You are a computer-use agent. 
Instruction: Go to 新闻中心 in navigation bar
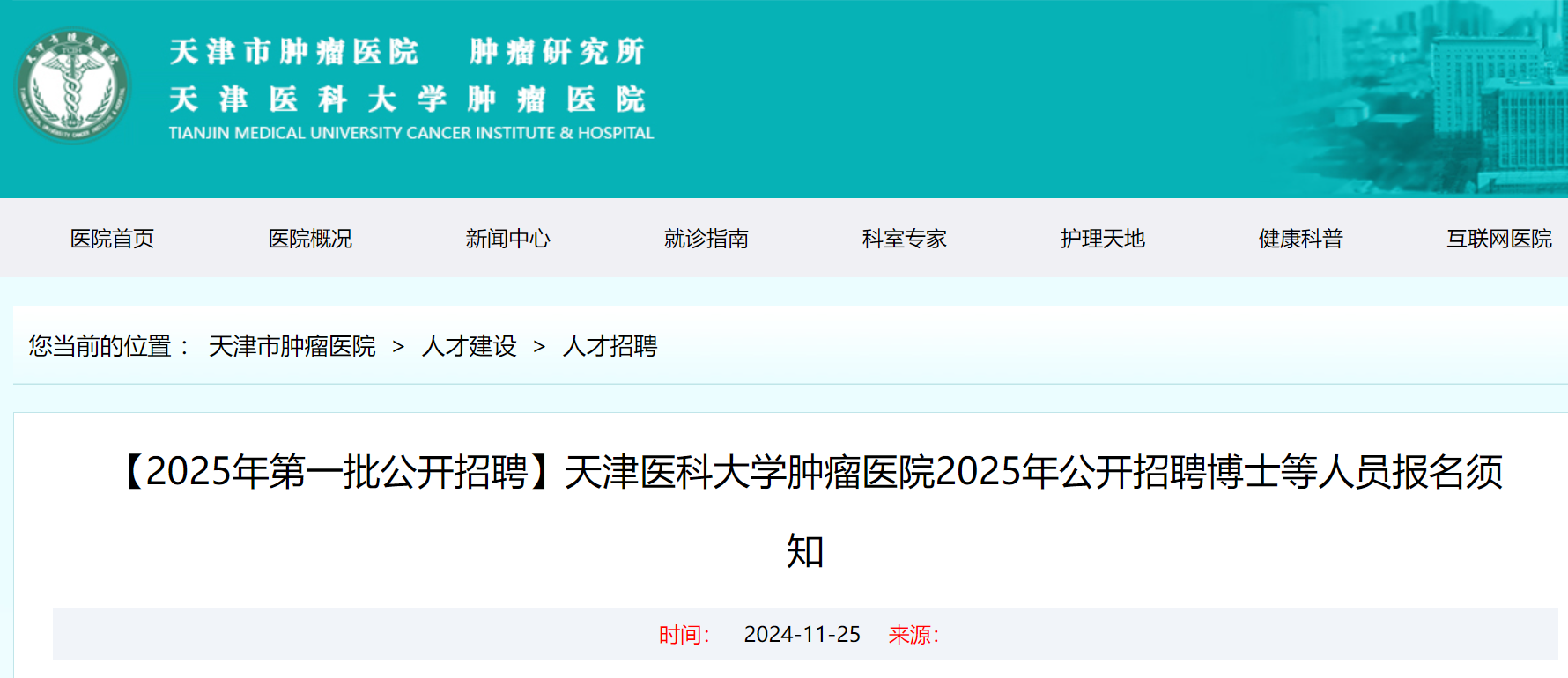508,239
